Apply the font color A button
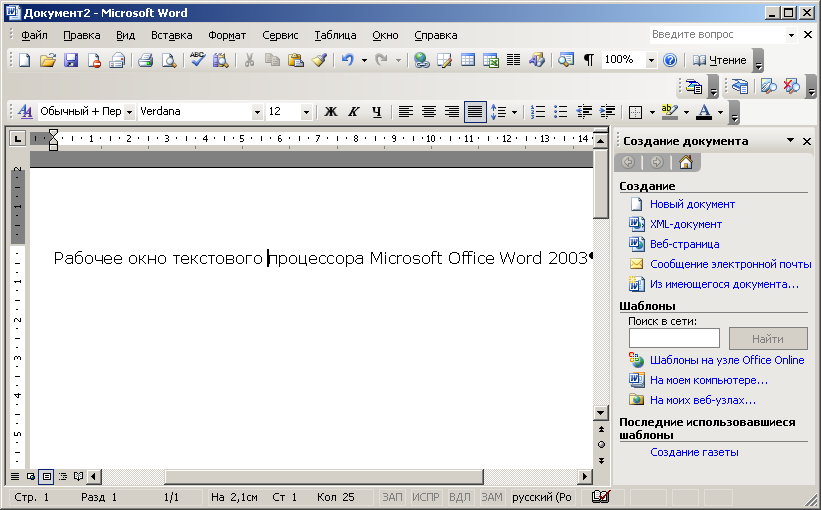Screen dimensions: 821x510 coord(704,112)
